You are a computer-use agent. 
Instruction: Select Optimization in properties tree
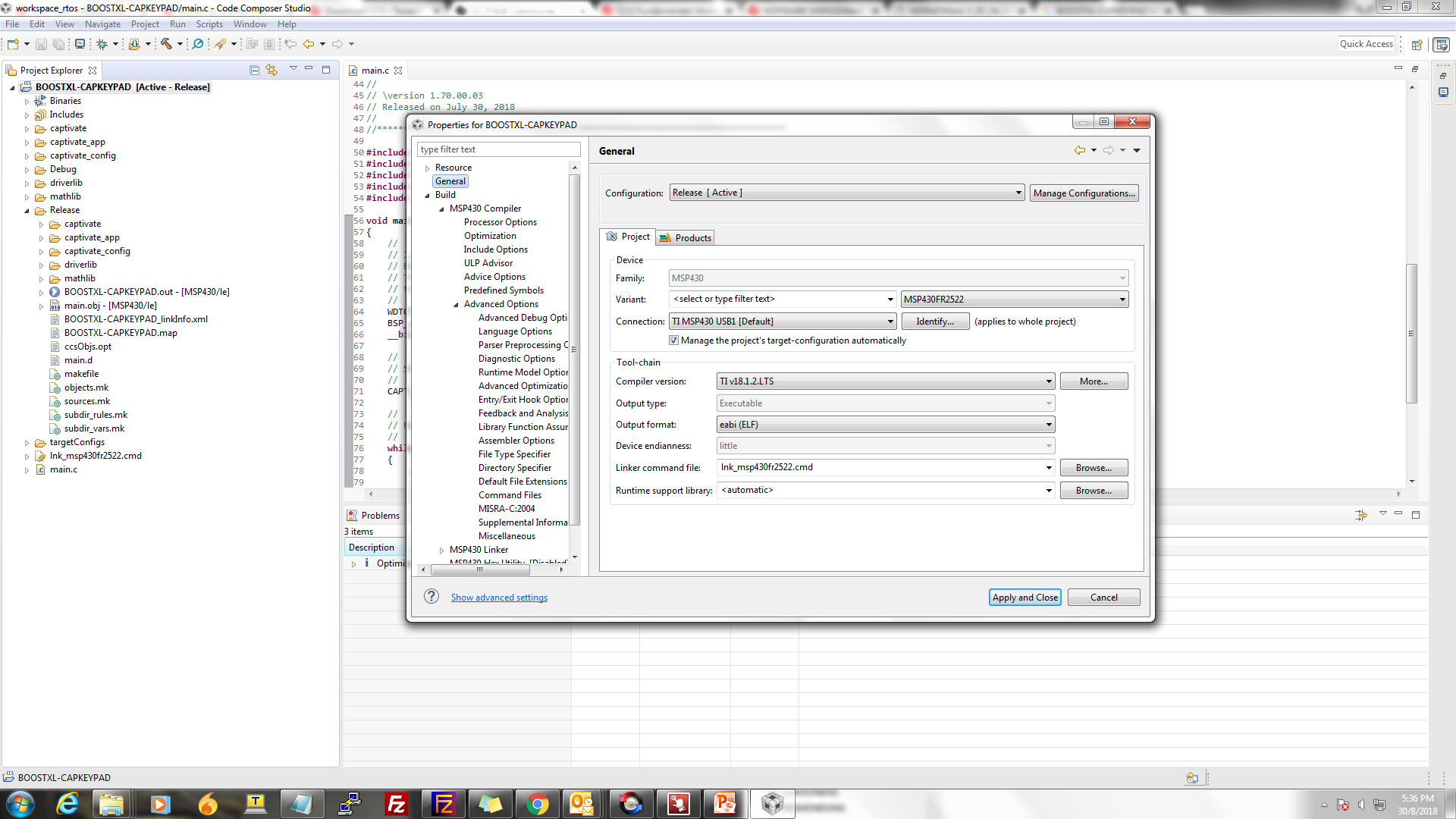click(x=490, y=236)
